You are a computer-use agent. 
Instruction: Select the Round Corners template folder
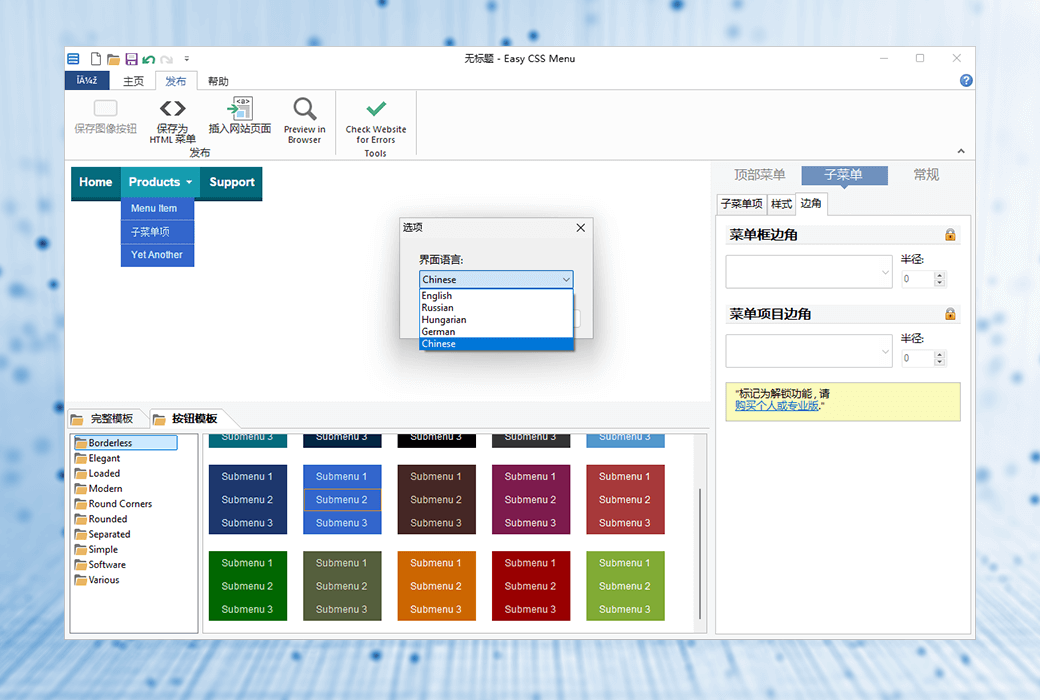[x=113, y=504]
